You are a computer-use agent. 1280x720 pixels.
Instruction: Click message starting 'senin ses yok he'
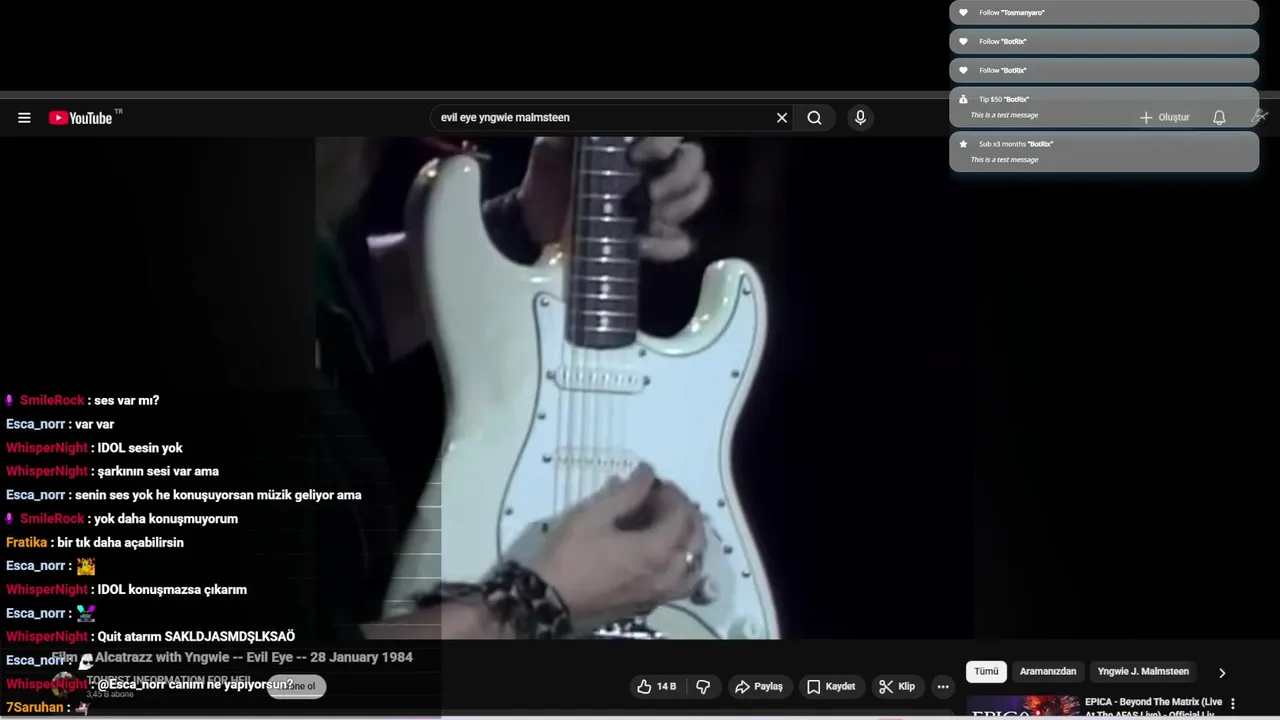pyautogui.click(x=218, y=495)
